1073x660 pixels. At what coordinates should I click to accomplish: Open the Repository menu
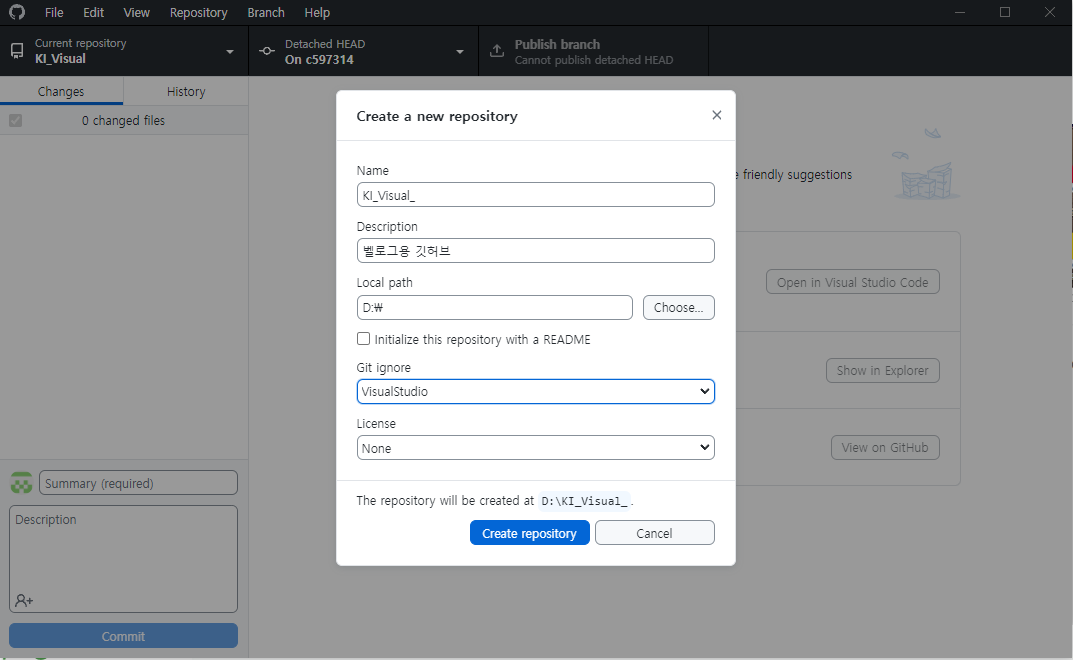(x=198, y=12)
